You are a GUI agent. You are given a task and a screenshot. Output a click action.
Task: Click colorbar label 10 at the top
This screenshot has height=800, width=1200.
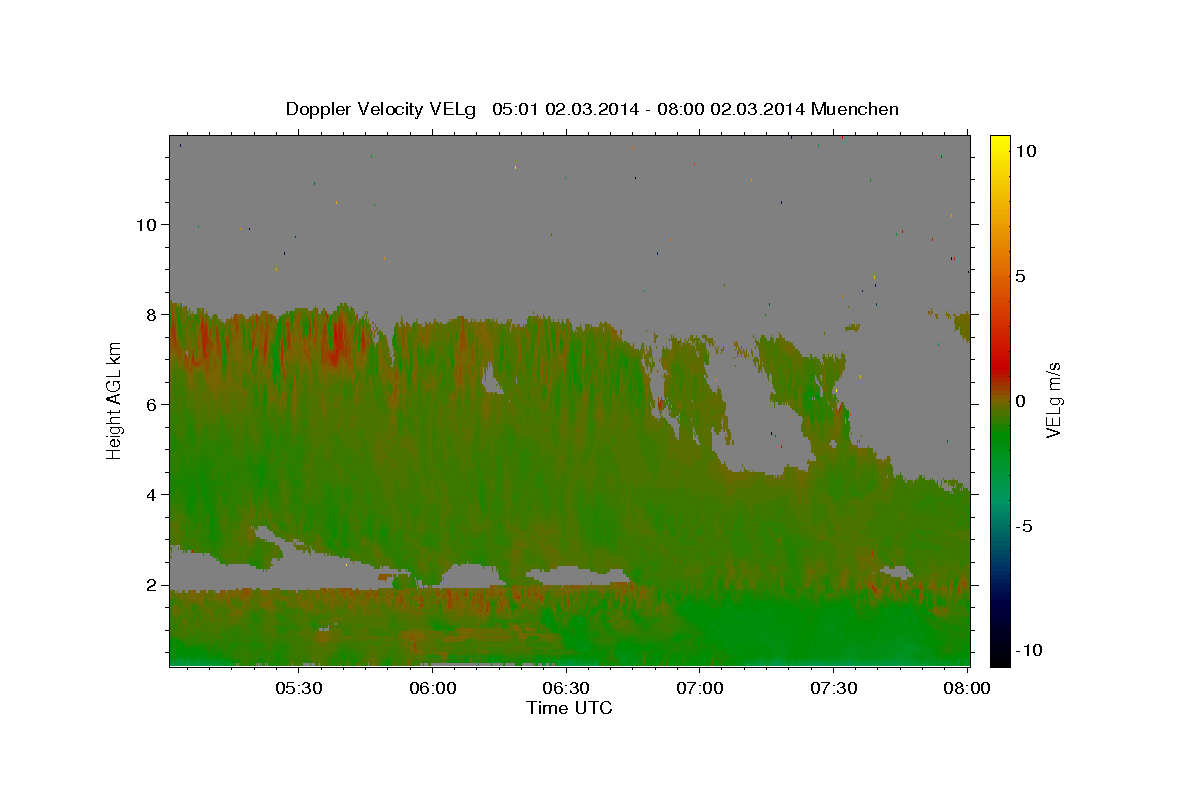(x=1025, y=151)
